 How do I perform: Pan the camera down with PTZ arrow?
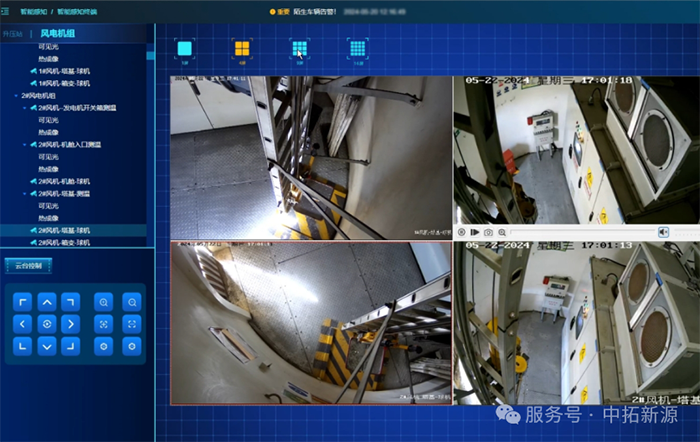tap(47, 346)
